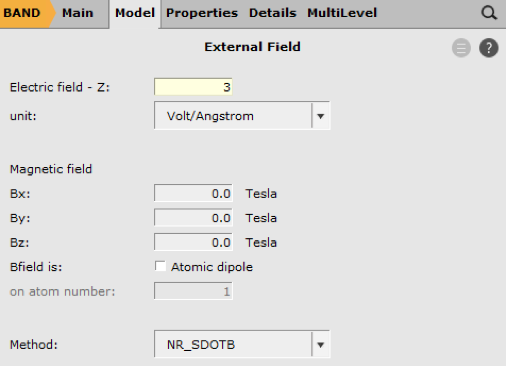Click the Method dropdown arrow
The image size is (506, 366).
321,345
